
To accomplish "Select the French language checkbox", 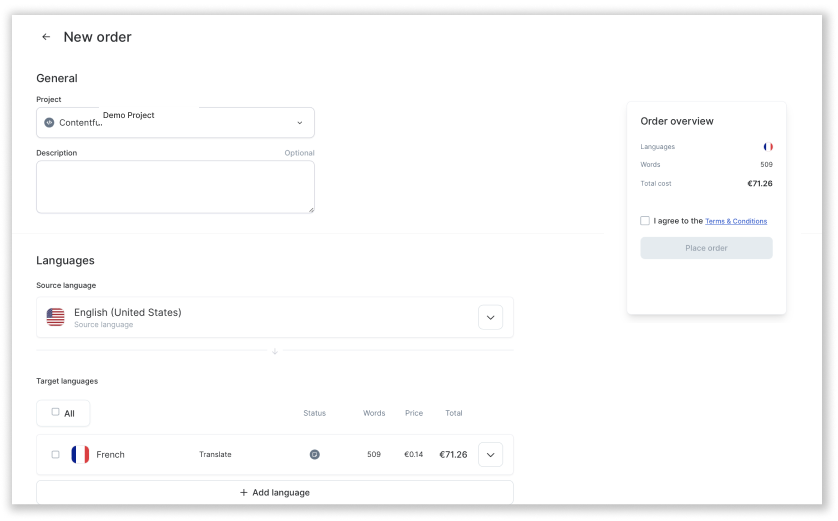I will click(56, 455).
